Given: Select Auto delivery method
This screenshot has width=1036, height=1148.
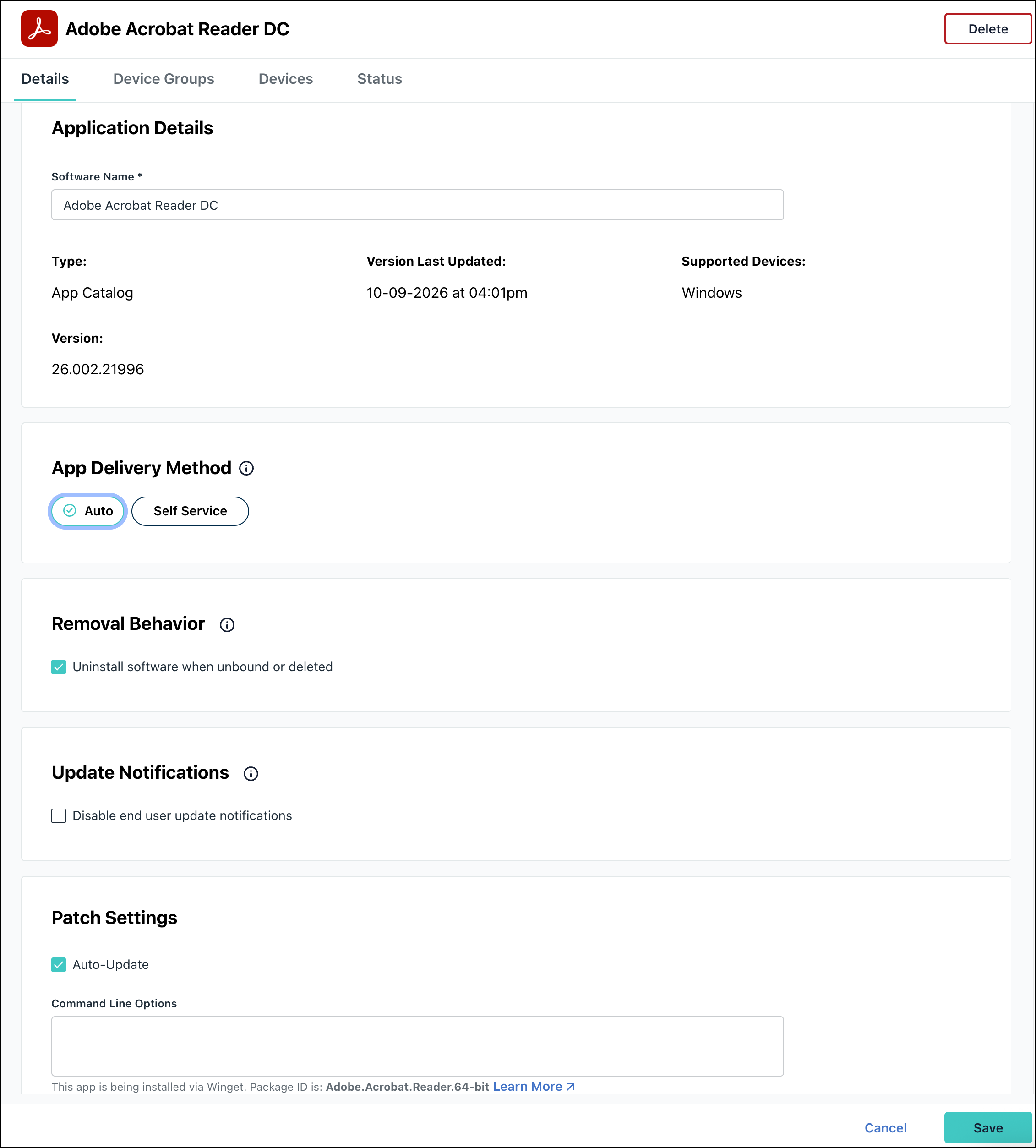Looking at the screenshot, I should point(87,511).
